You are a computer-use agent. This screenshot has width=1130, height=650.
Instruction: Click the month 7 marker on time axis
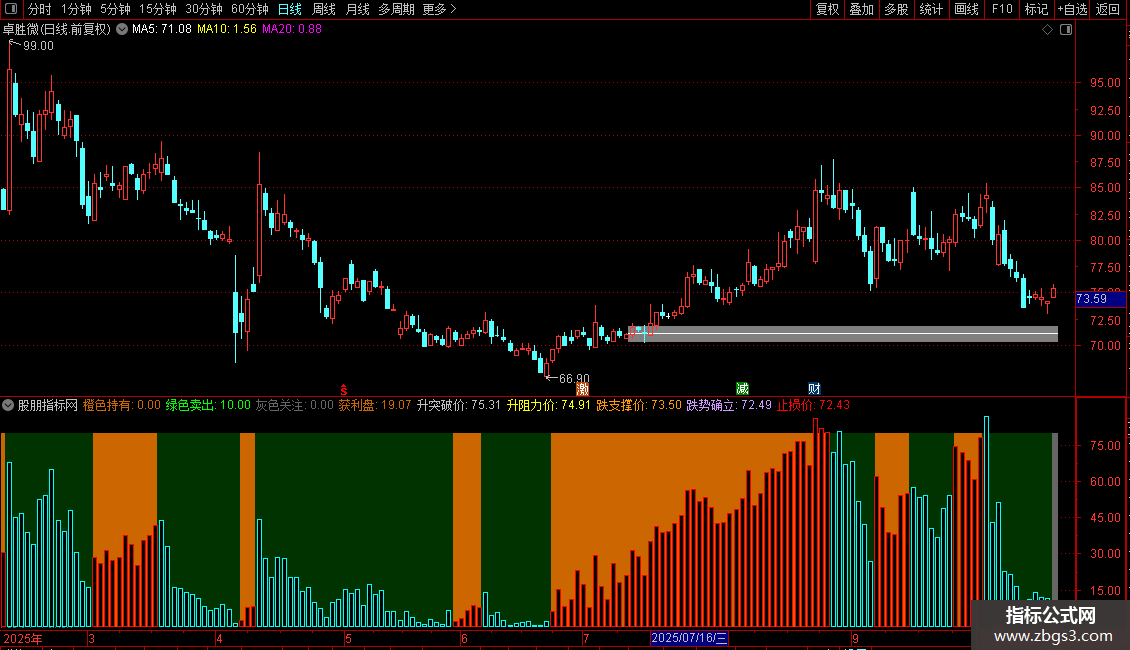coord(586,638)
